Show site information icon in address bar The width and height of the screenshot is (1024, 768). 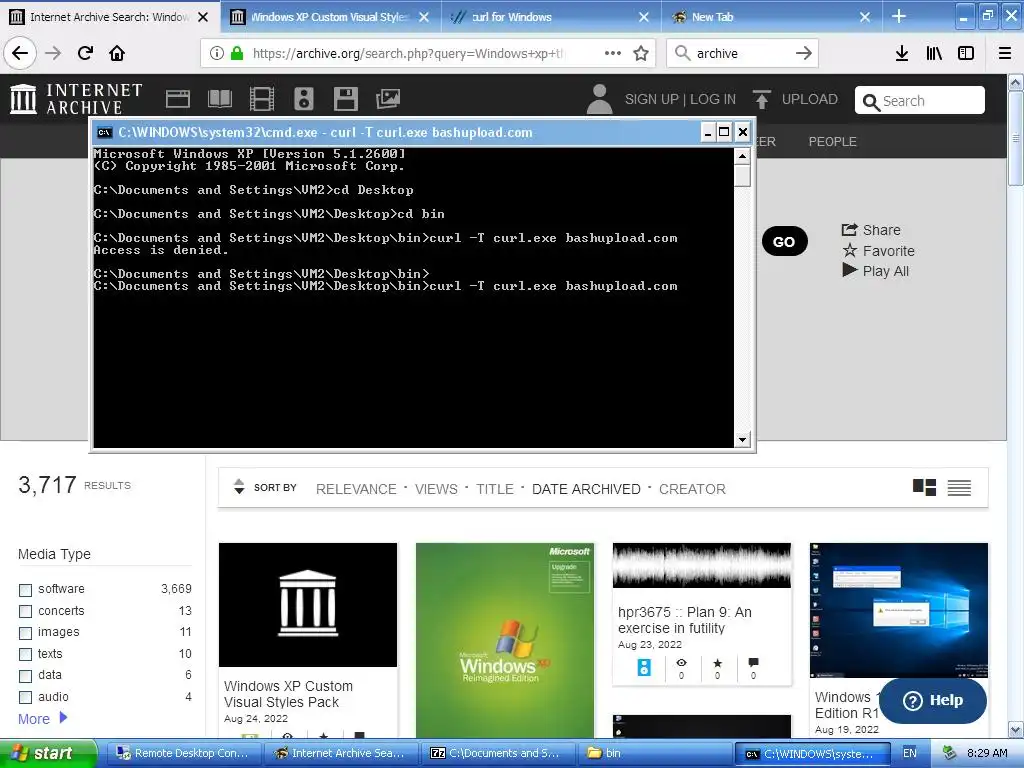point(216,53)
